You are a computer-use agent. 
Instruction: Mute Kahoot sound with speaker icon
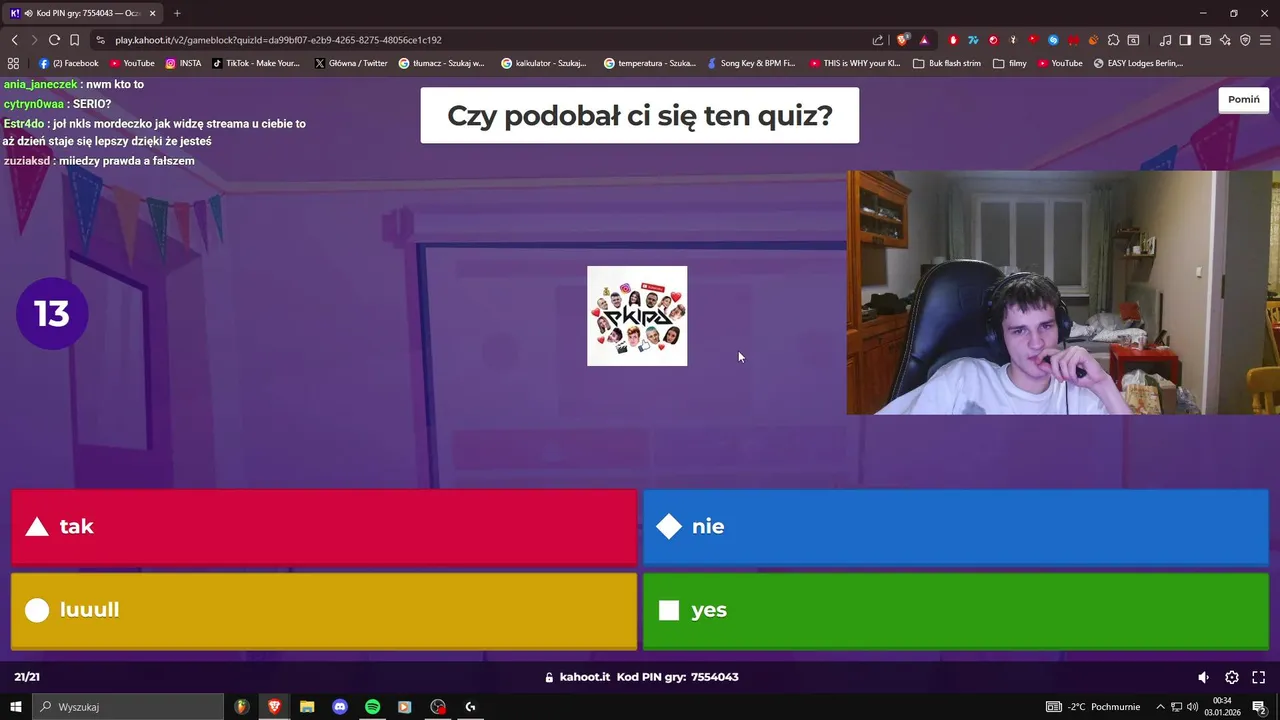tap(1204, 677)
